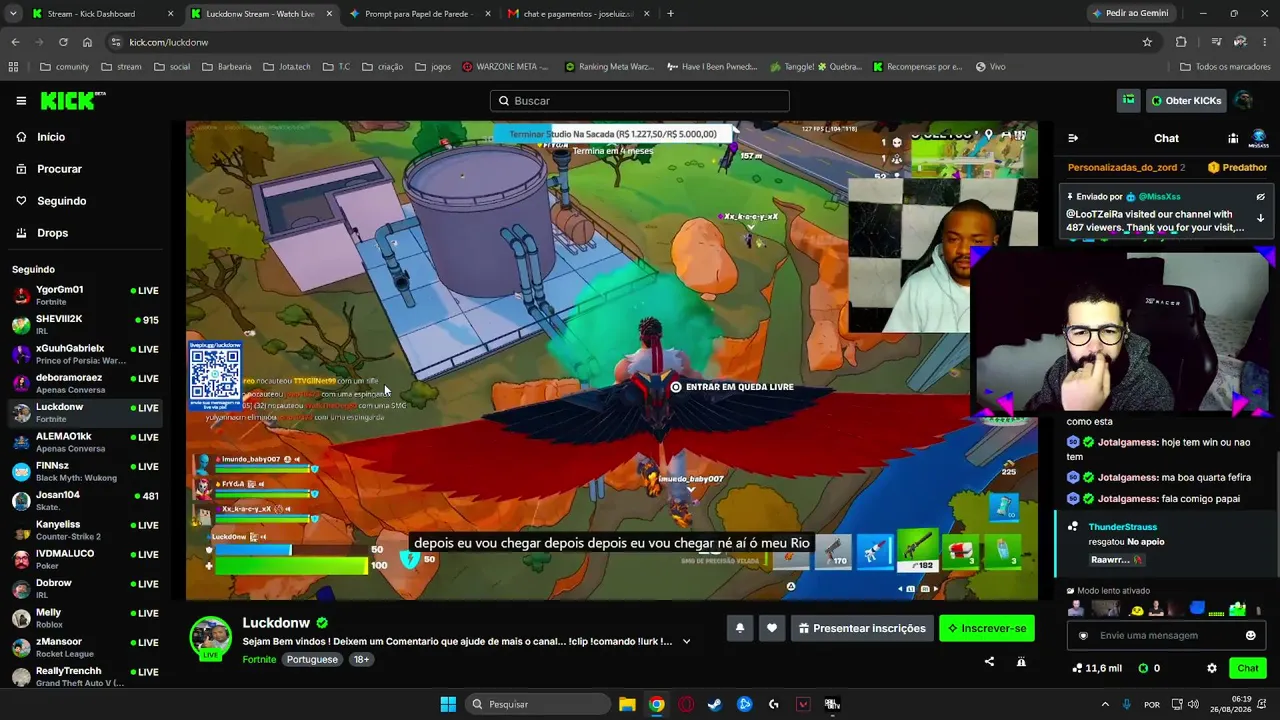Open Chrome media controls icon
Image resolution: width=1280 pixels, height=720 pixels.
pos(1216,42)
